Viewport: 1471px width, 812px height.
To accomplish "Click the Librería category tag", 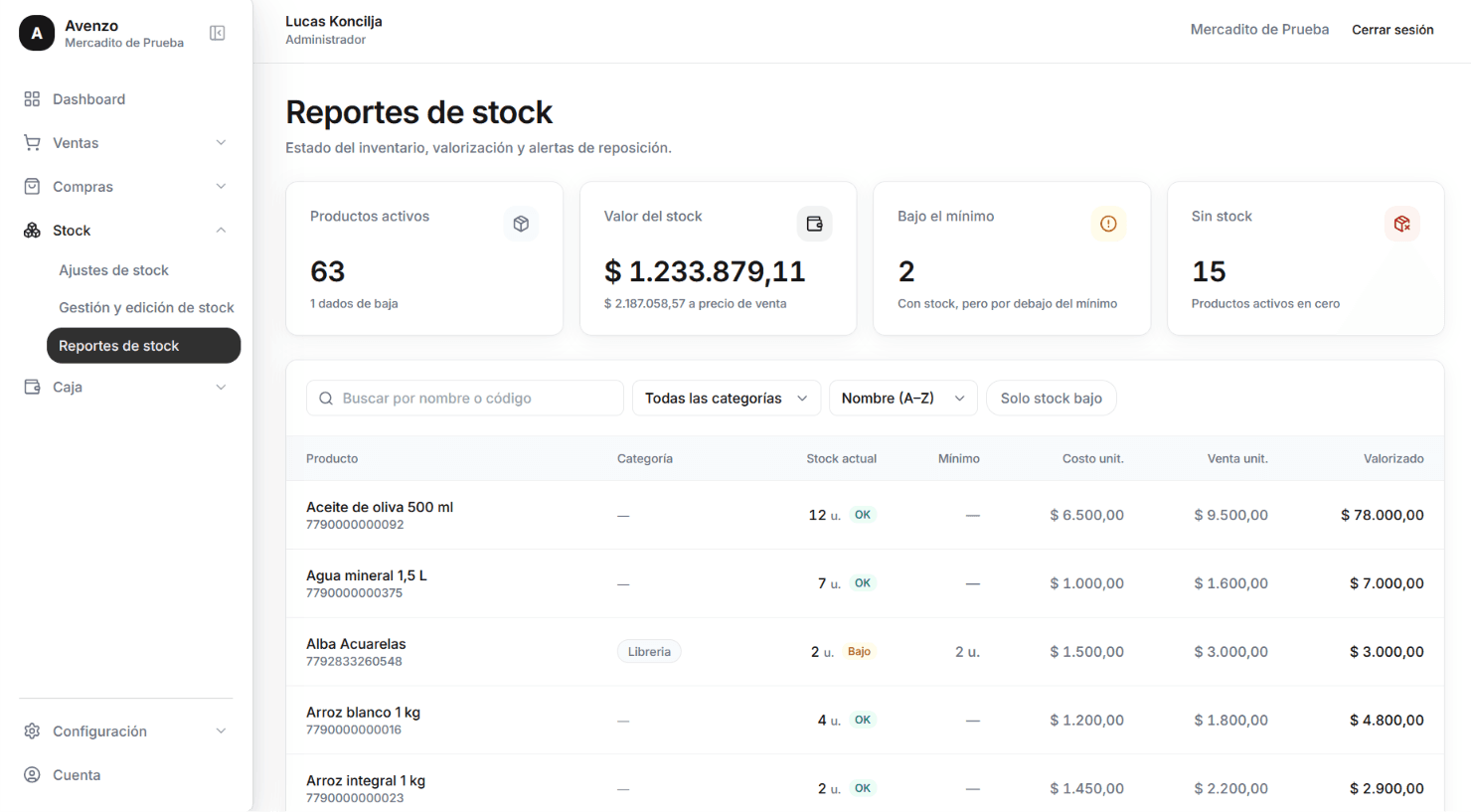I will click(649, 652).
